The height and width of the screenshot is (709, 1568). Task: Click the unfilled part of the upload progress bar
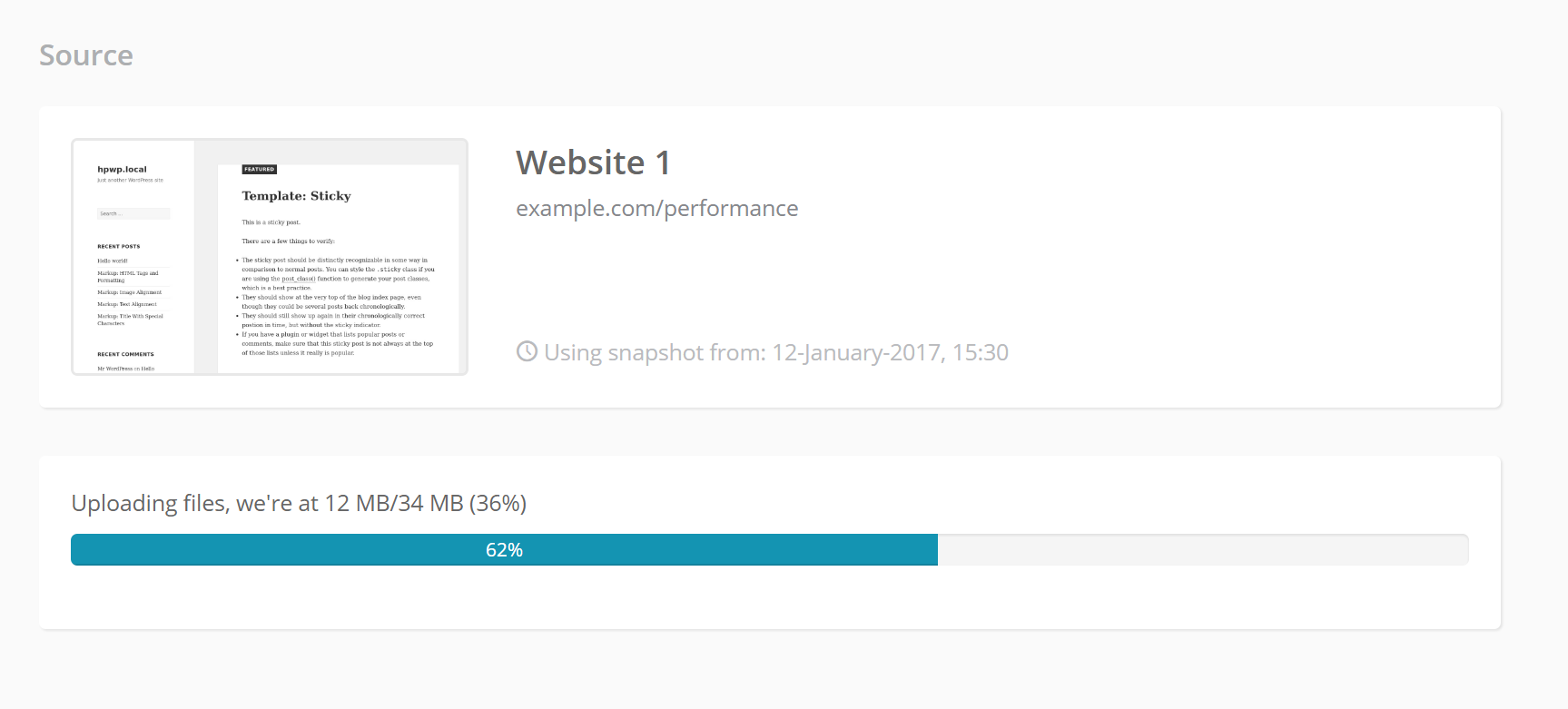pos(1202,550)
